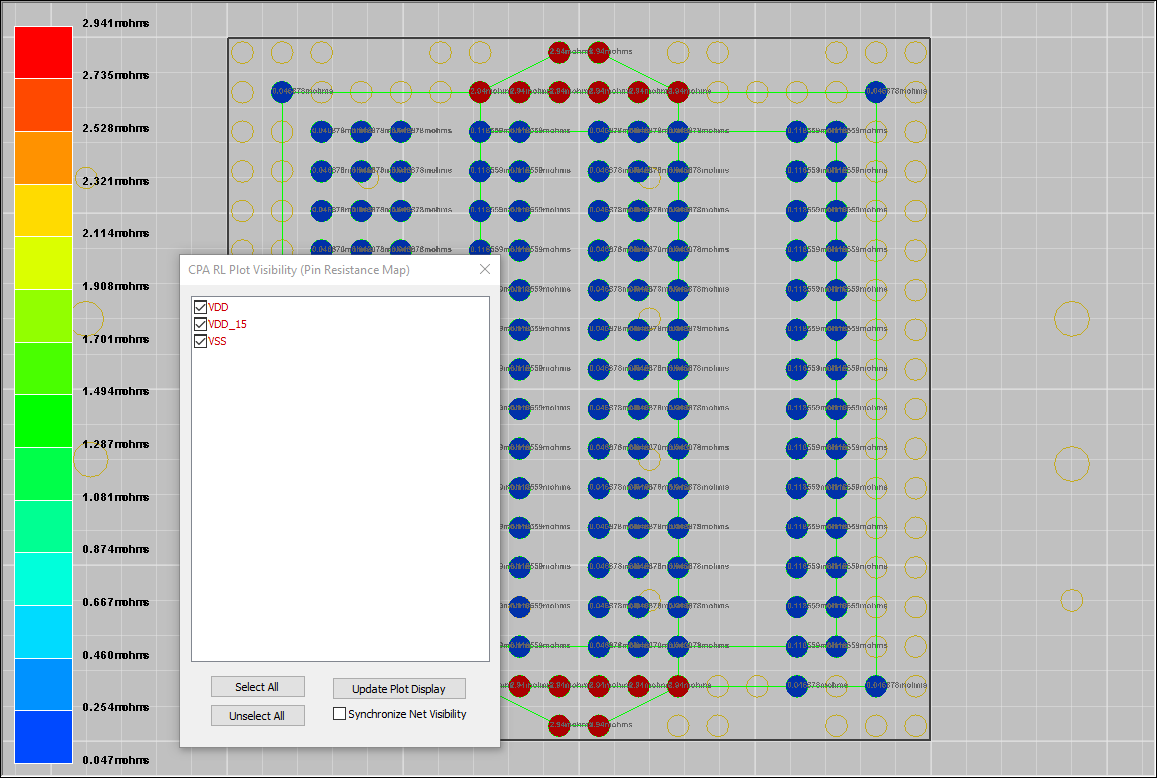Click the red swatch at legend top
Viewport: 1157px width, 778px height.
(x=43, y=52)
